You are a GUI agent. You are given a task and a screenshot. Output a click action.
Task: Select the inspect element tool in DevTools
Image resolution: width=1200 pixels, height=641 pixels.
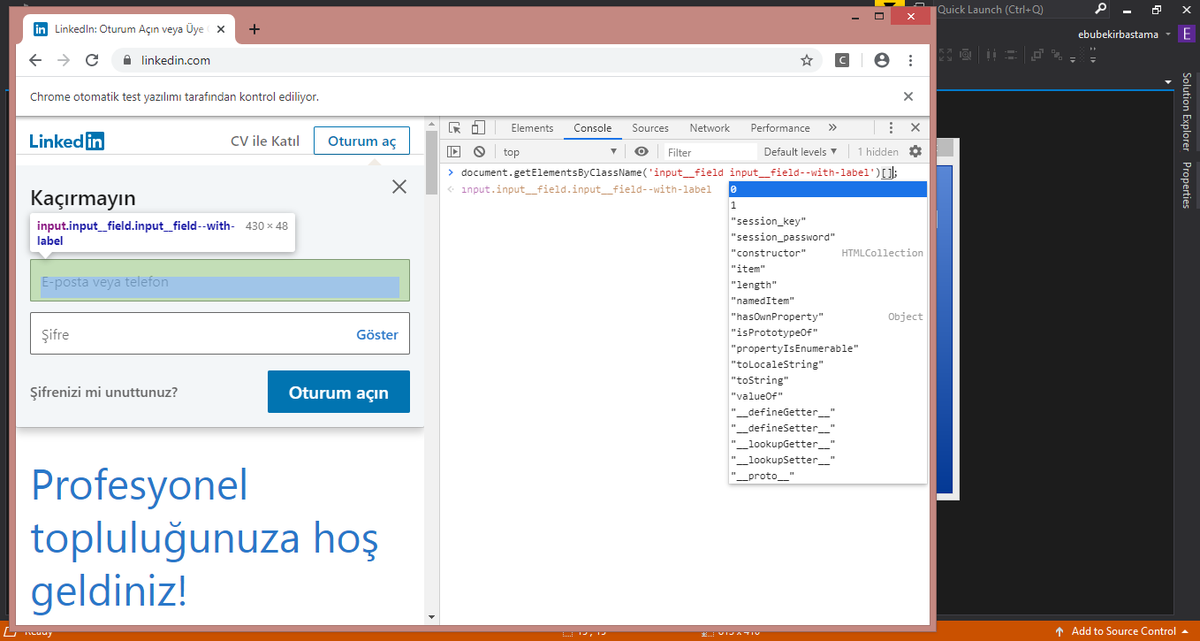[x=453, y=127]
